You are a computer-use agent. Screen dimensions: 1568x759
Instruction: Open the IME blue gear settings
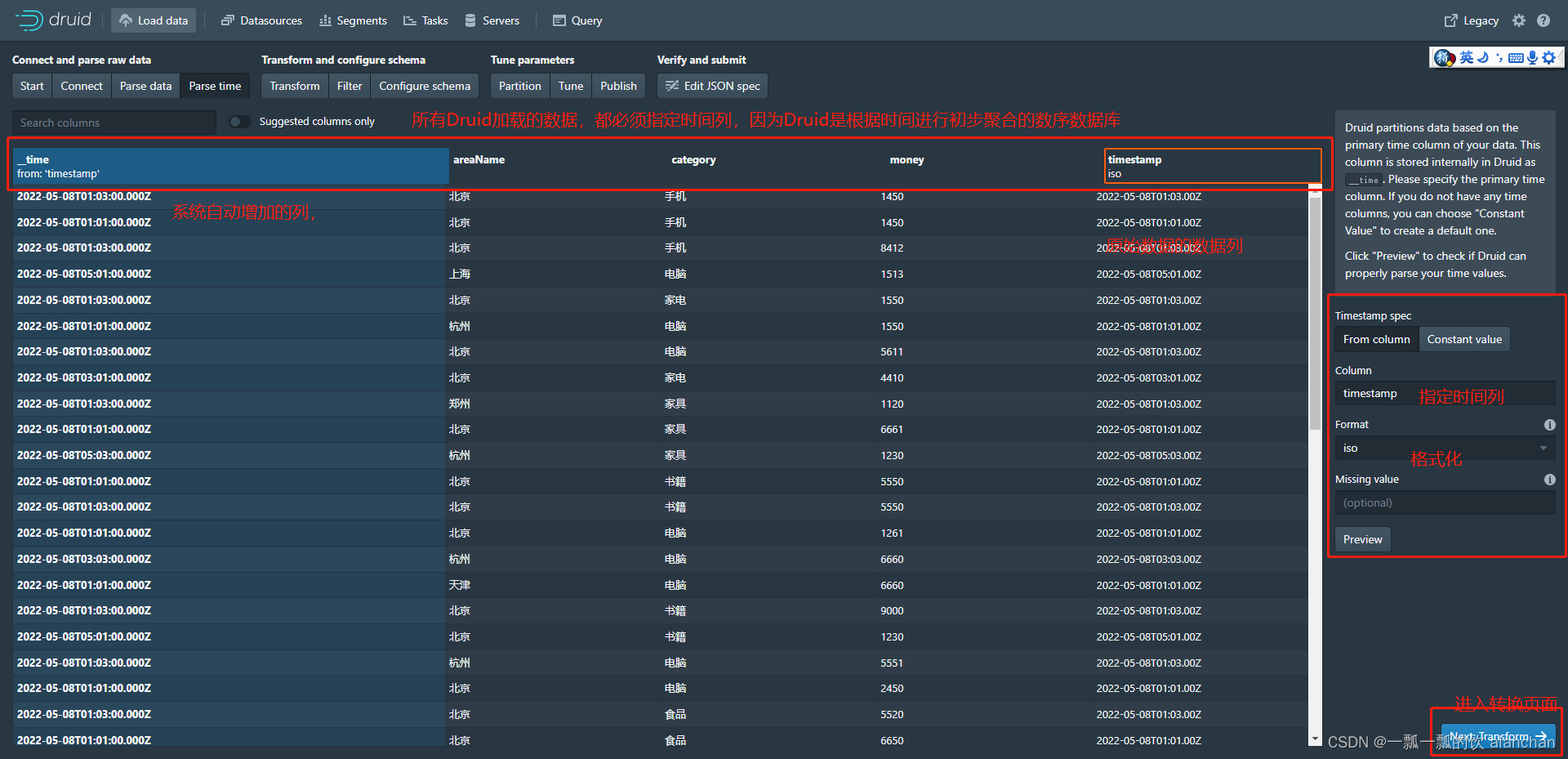pyautogui.click(x=1548, y=57)
